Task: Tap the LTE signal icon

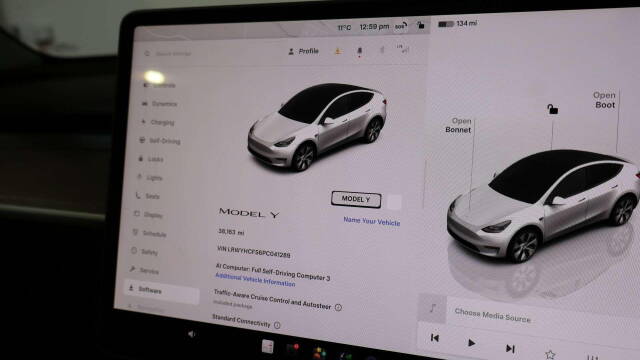Action: (402, 49)
